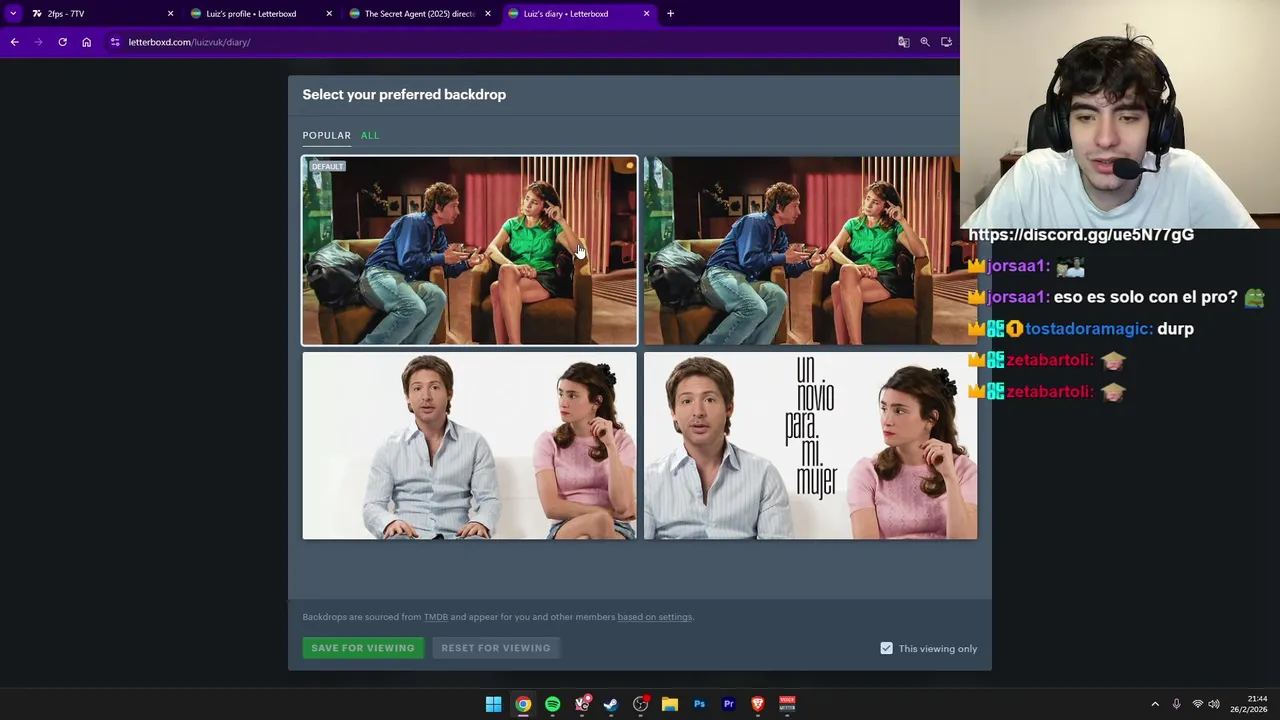Click the translate page icon
The image size is (1280, 720).
pos(903,42)
